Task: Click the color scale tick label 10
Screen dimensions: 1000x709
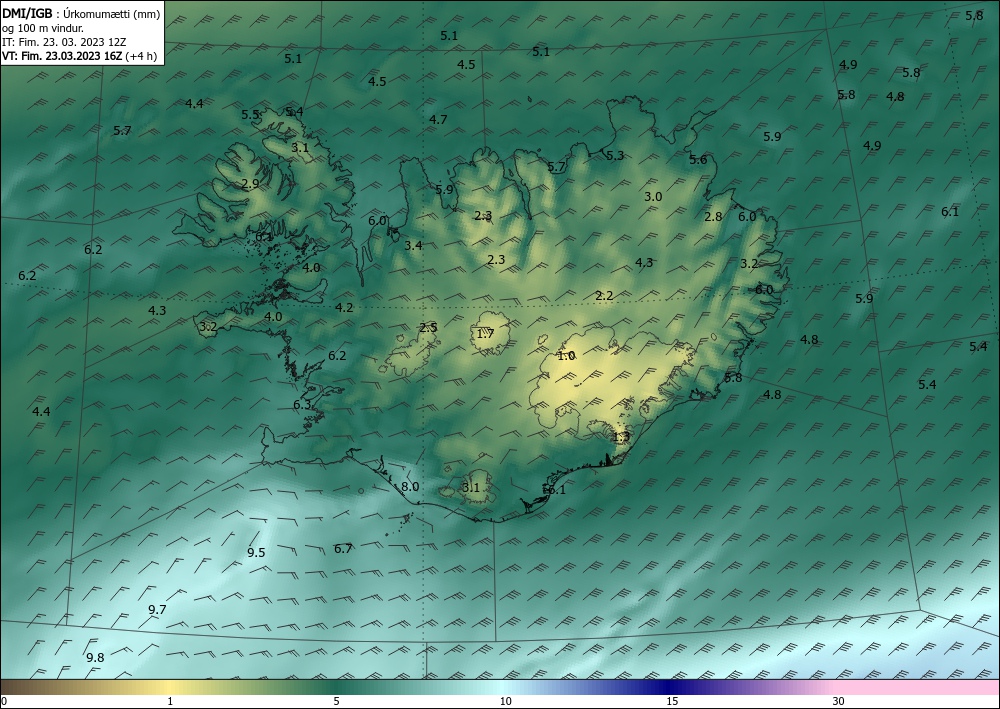Action: click(x=505, y=702)
